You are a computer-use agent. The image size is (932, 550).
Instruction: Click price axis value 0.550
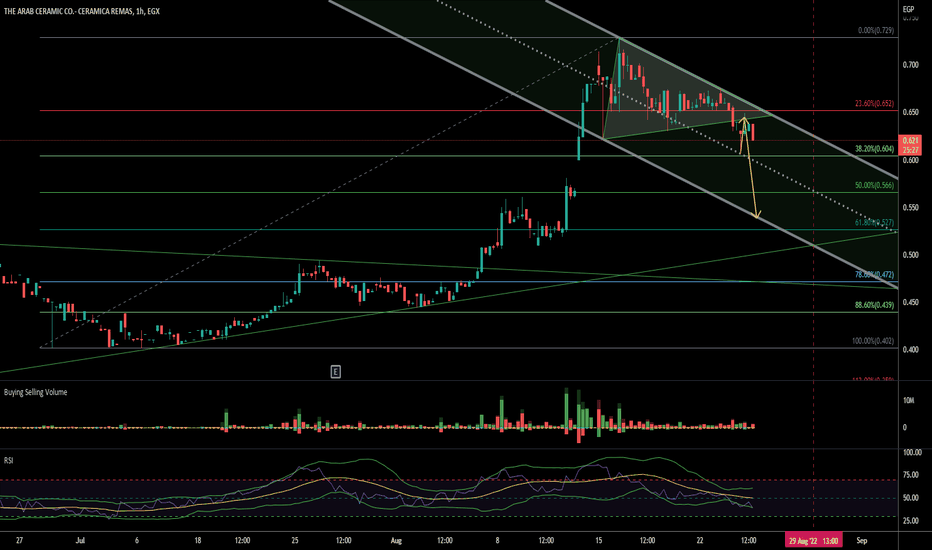(x=911, y=208)
